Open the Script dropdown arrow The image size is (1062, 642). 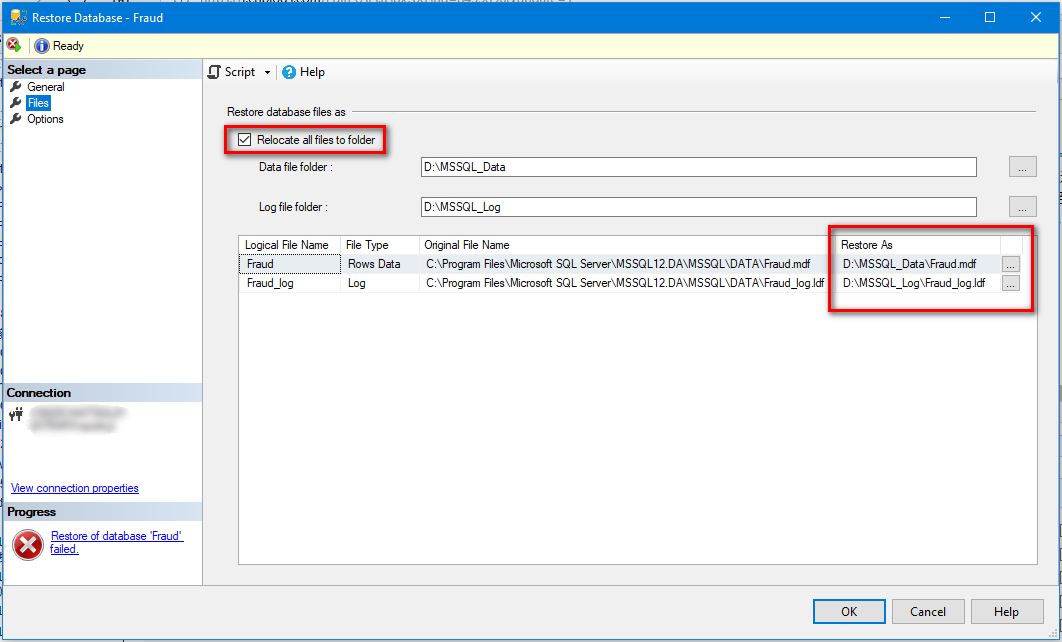pos(267,72)
